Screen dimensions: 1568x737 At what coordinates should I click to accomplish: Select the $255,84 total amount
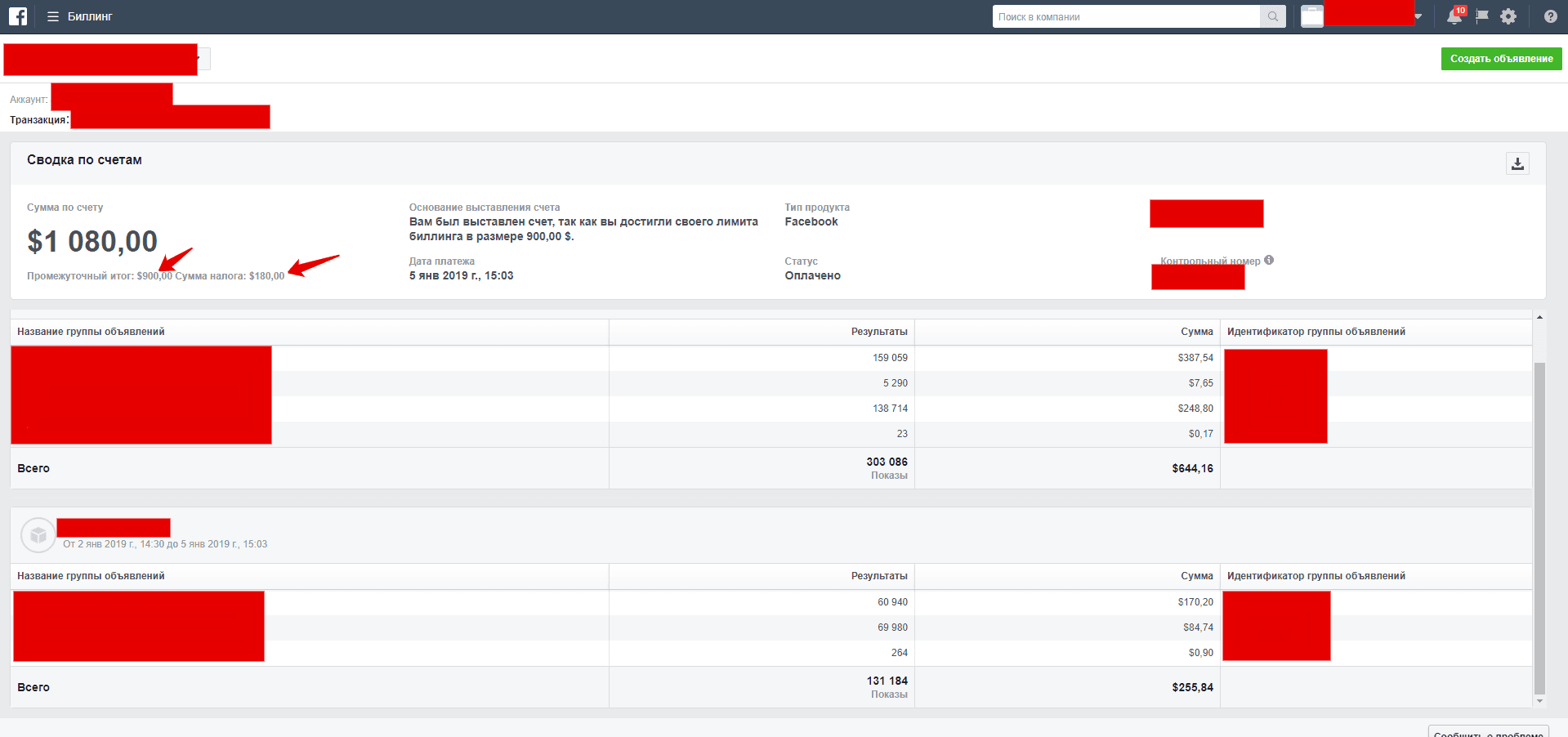pos(1192,687)
